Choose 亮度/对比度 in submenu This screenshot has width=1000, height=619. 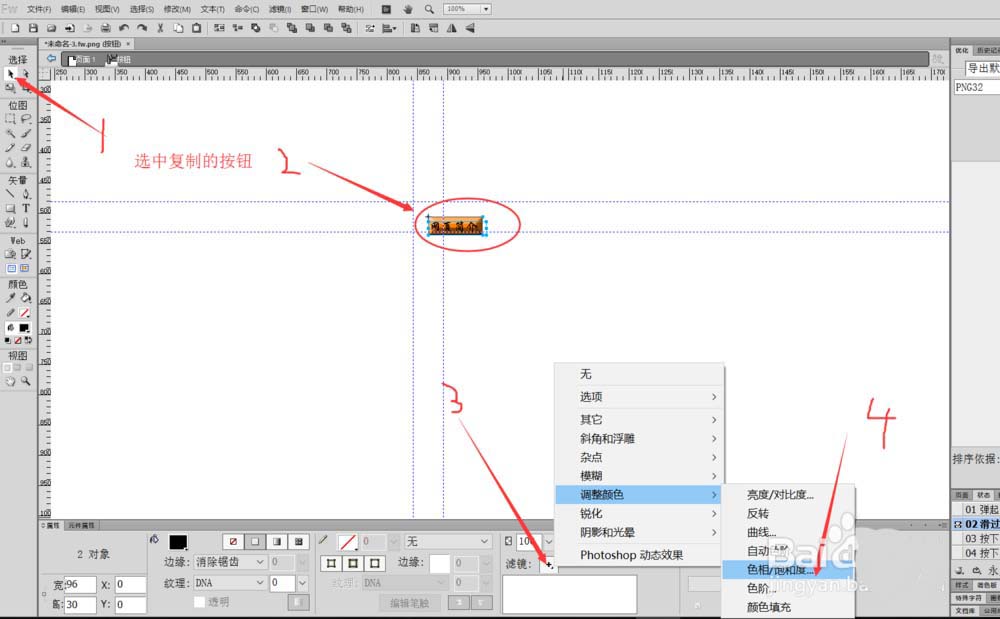click(788, 495)
